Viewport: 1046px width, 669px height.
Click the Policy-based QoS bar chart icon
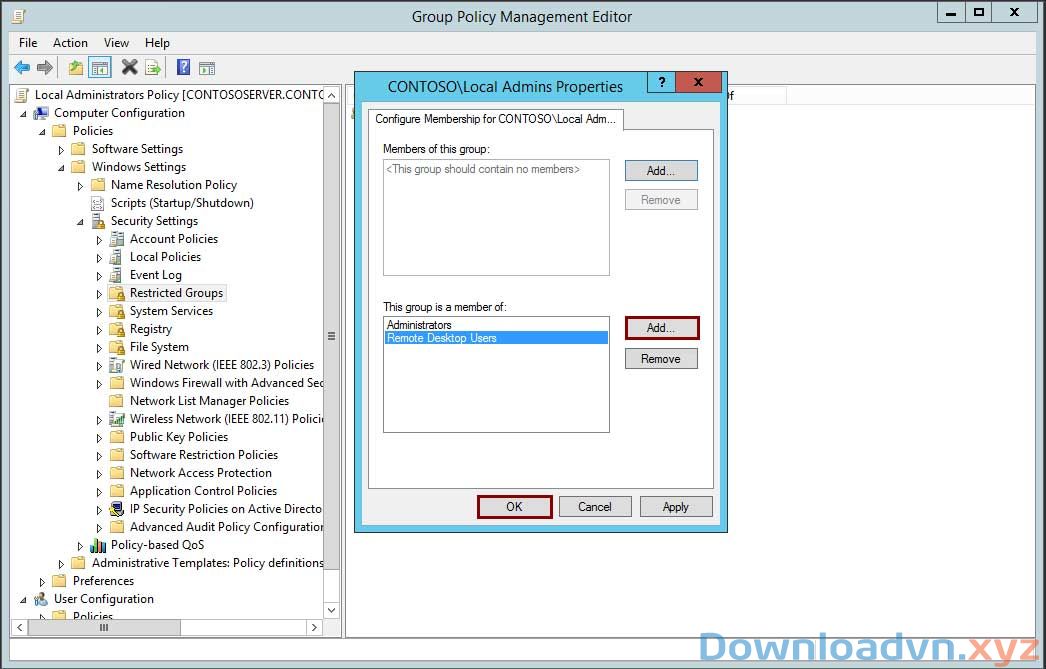98,545
